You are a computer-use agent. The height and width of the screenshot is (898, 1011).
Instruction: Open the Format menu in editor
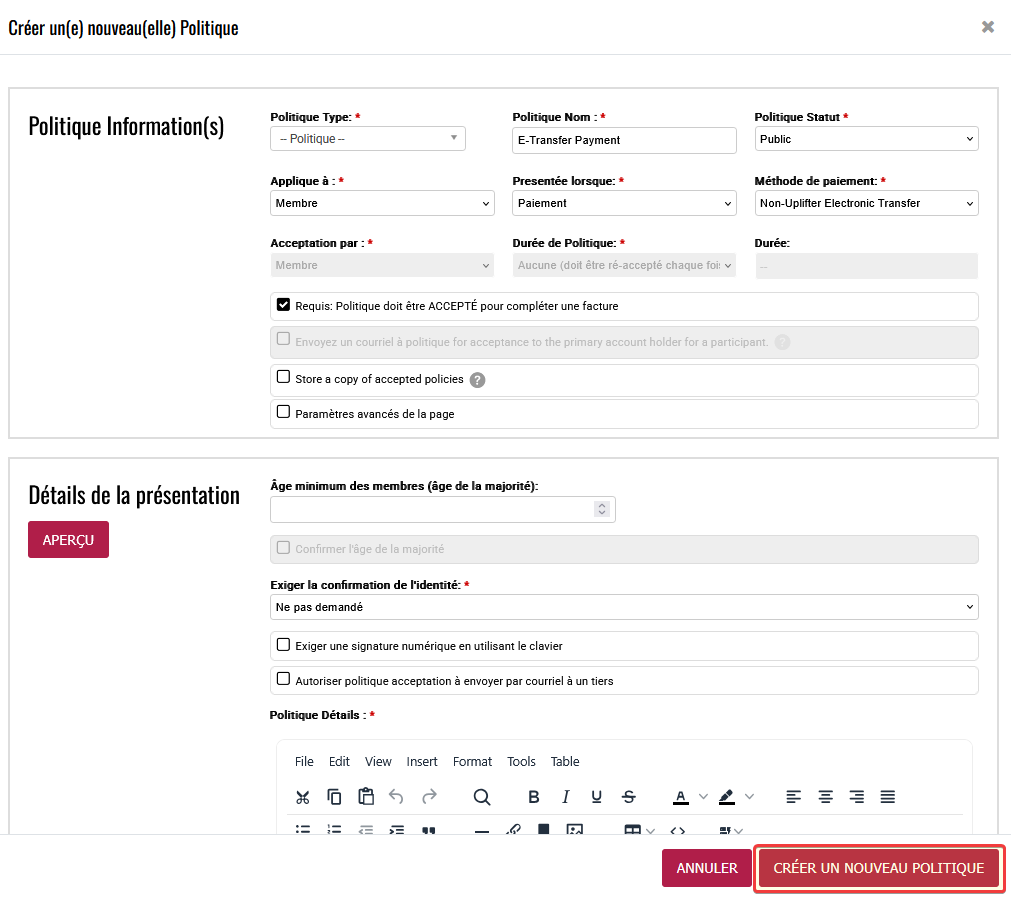tap(472, 762)
